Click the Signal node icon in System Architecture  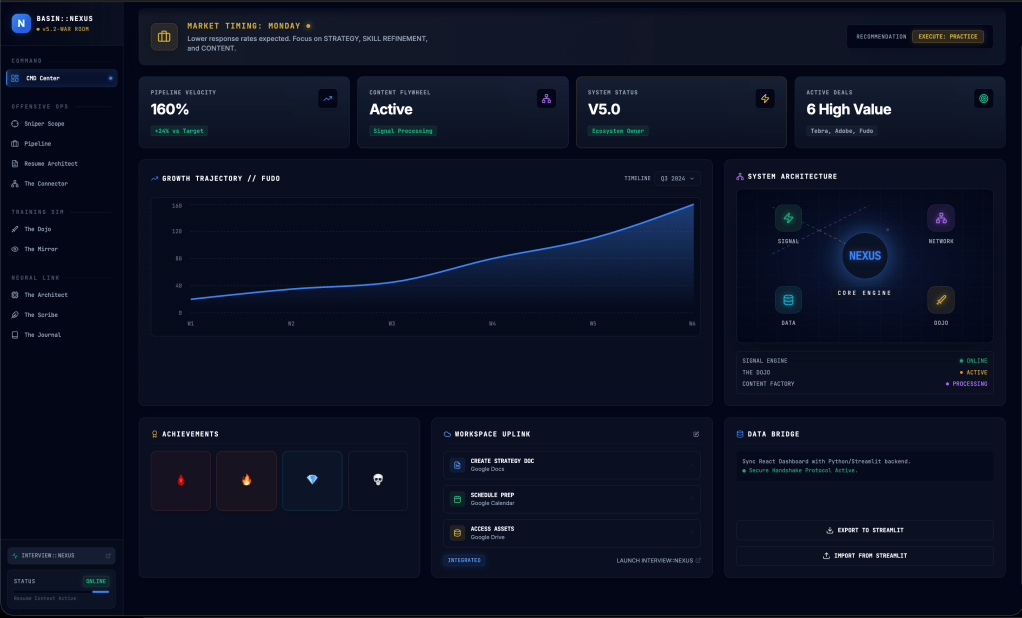(788, 218)
